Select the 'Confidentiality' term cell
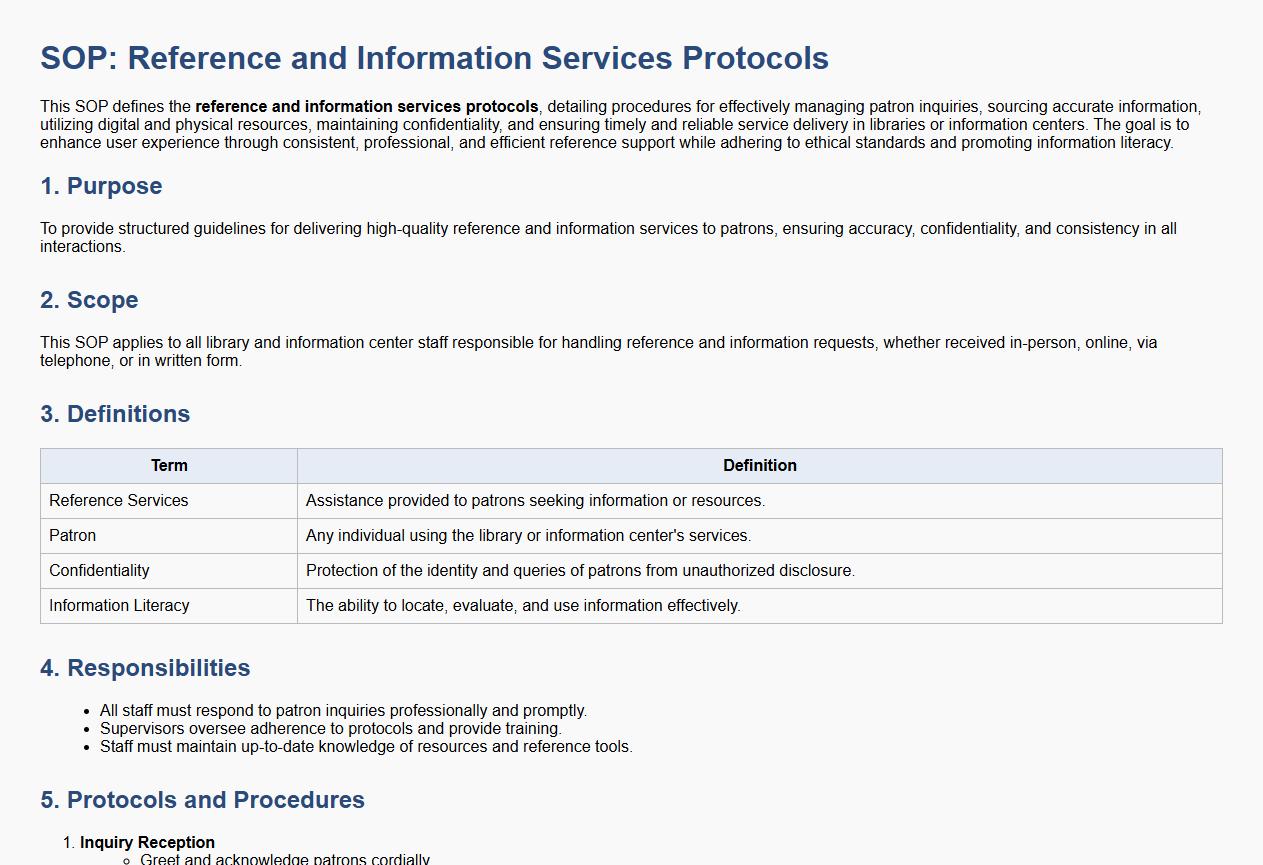 (99, 571)
